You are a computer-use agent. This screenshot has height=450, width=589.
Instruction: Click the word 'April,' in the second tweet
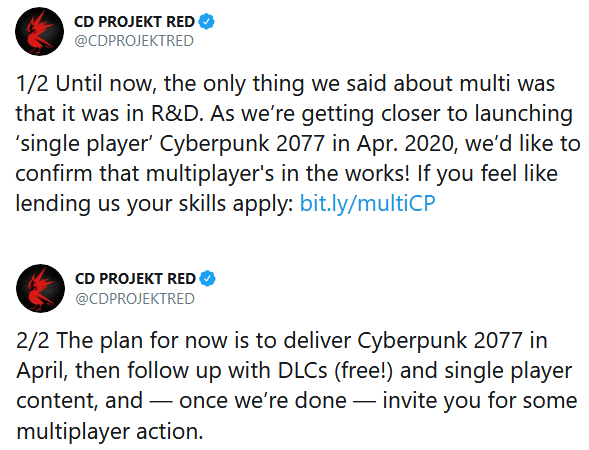point(42,371)
